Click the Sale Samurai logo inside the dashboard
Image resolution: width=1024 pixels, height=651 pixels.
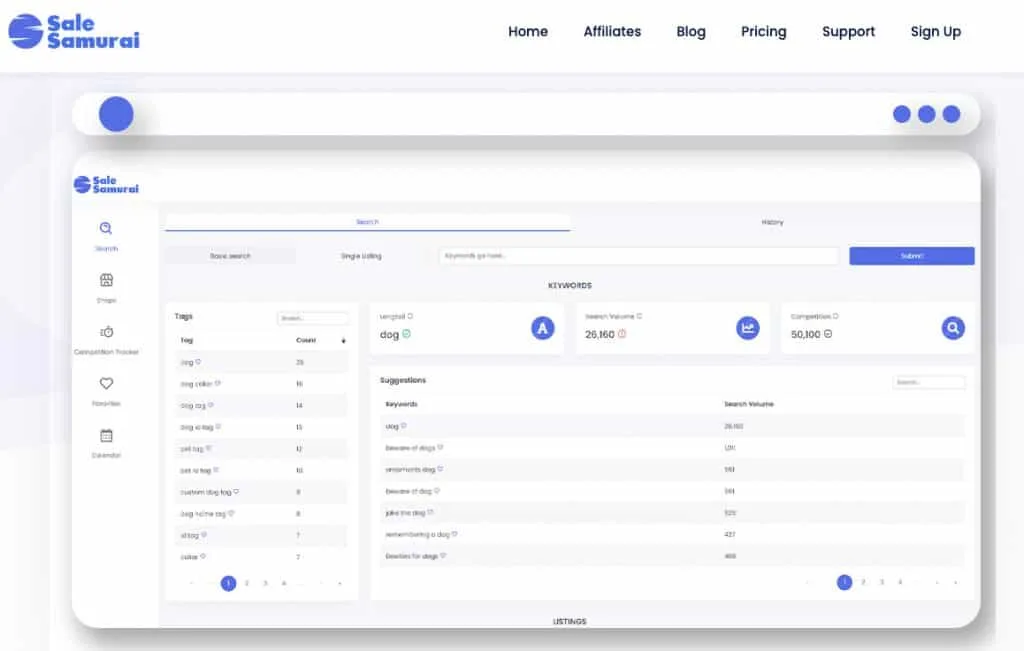coord(106,185)
